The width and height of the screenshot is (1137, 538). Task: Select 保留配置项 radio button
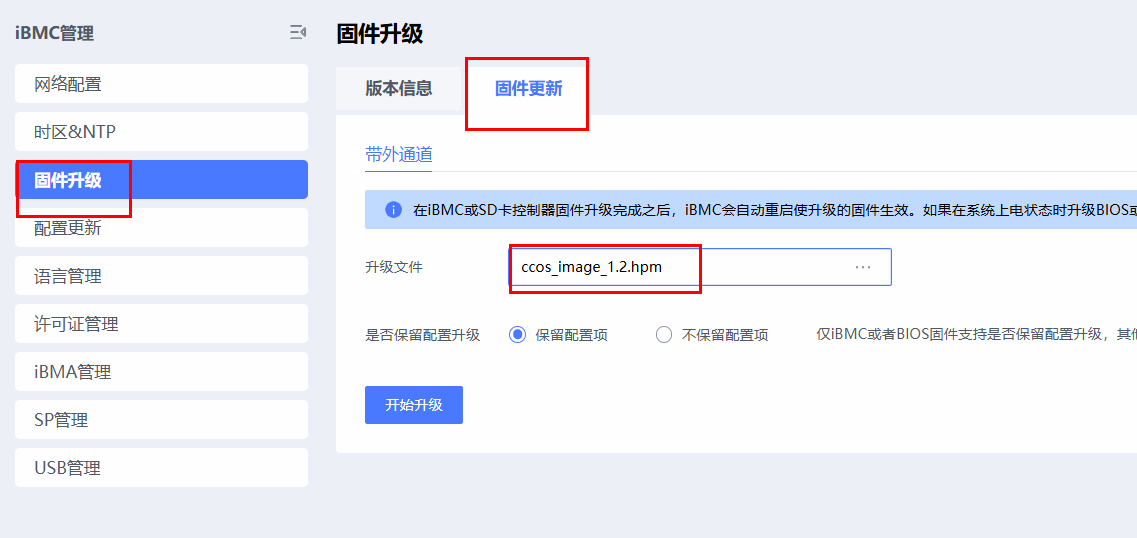[x=517, y=335]
